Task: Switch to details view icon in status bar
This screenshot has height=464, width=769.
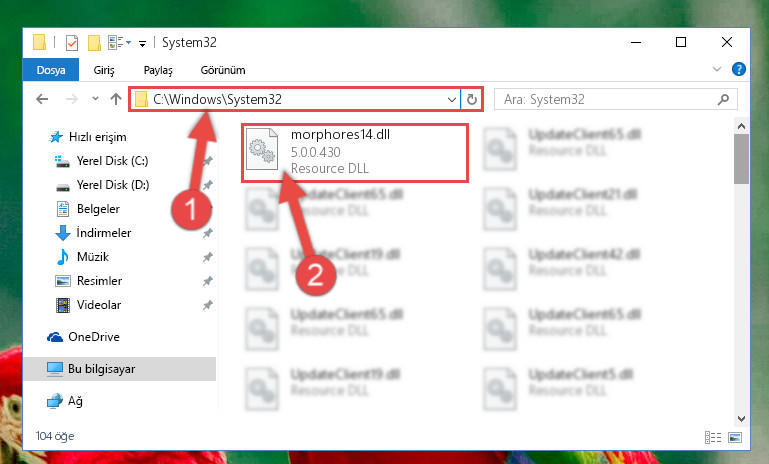Action: [713, 437]
